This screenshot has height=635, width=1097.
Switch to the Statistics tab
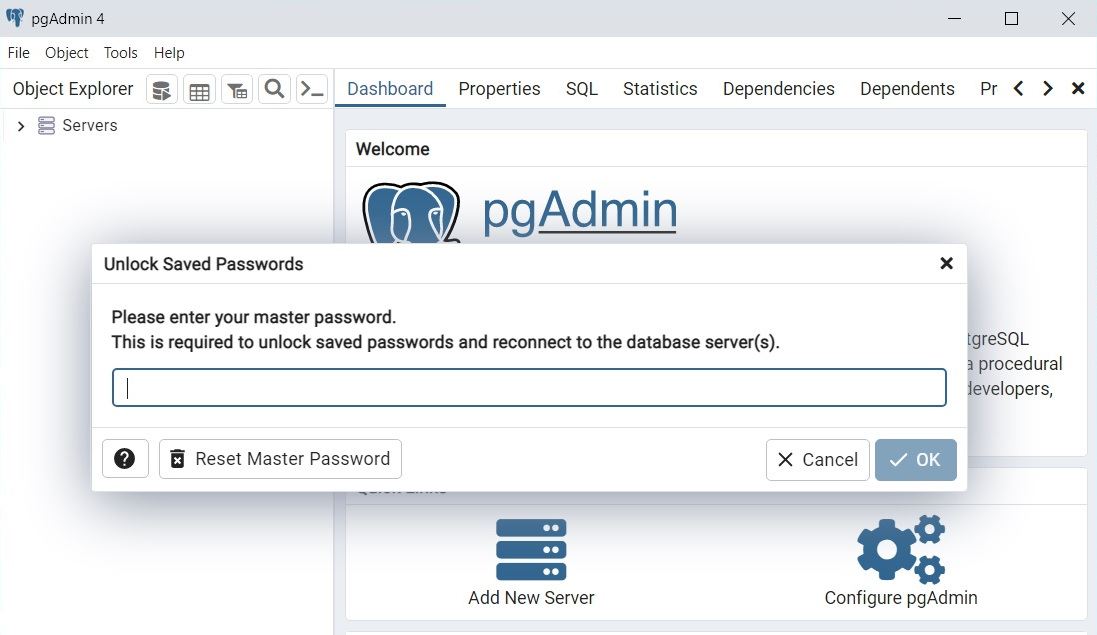pyautogui.click(x=660, y=89)
